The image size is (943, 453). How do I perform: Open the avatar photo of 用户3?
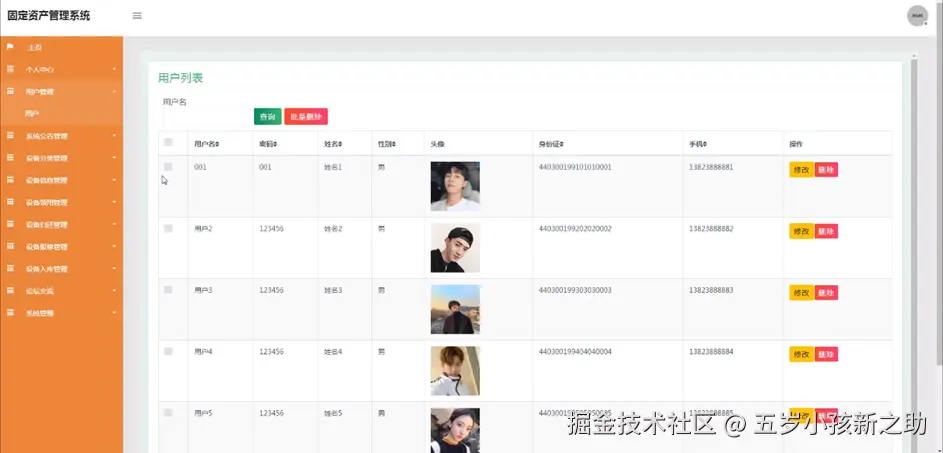click(x=455, y=309)
